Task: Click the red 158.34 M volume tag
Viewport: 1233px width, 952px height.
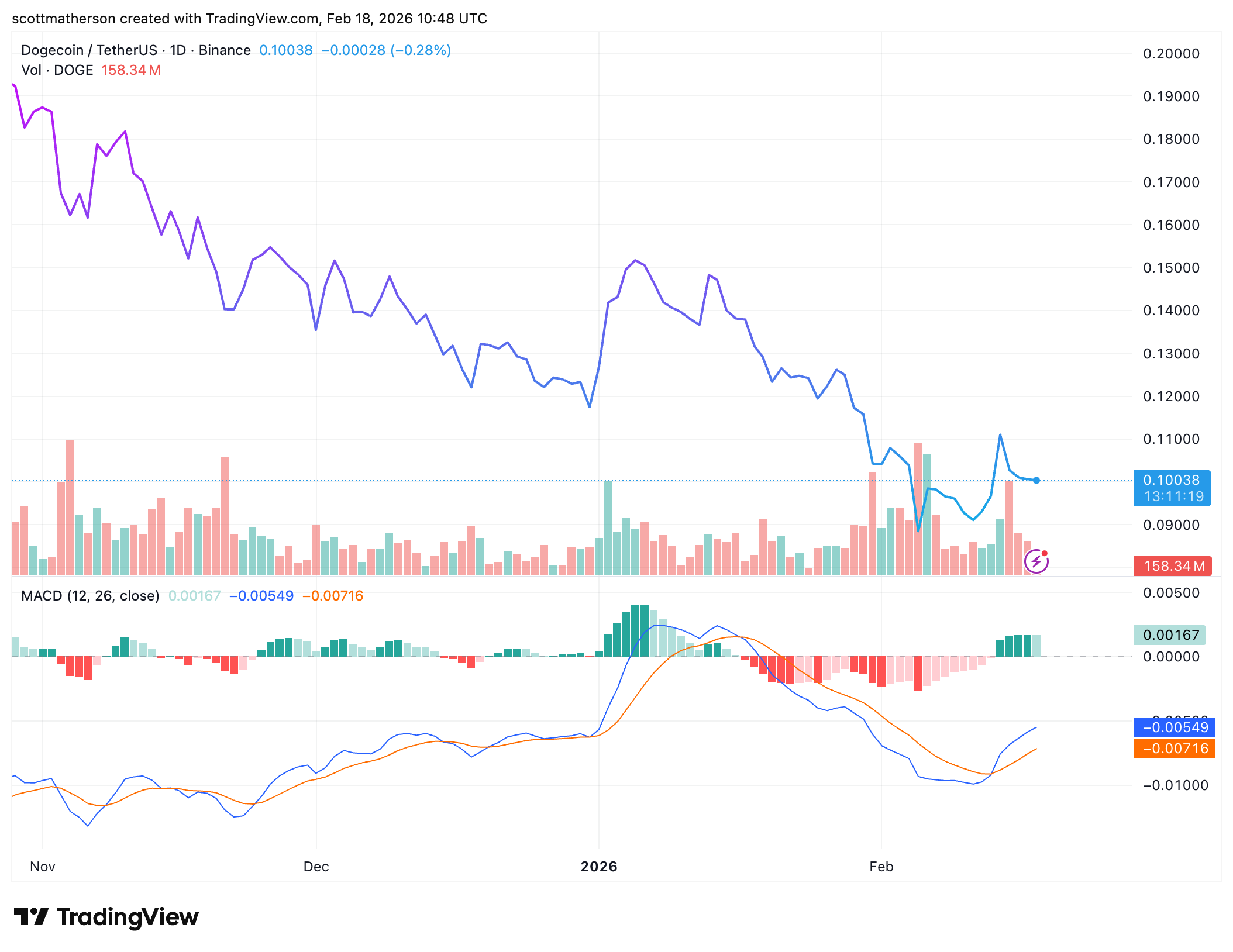Action: coord(1172,566)
